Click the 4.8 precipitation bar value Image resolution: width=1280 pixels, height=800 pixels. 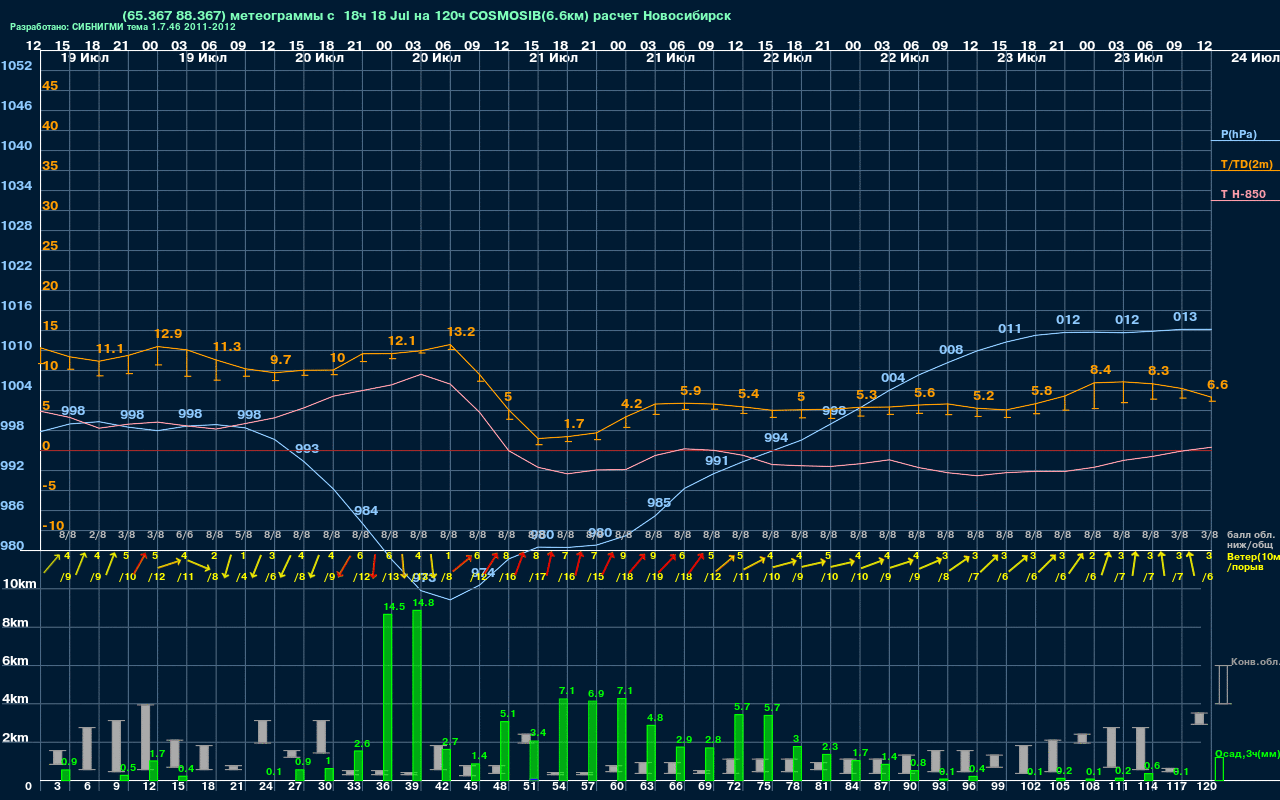coord(655,718)
